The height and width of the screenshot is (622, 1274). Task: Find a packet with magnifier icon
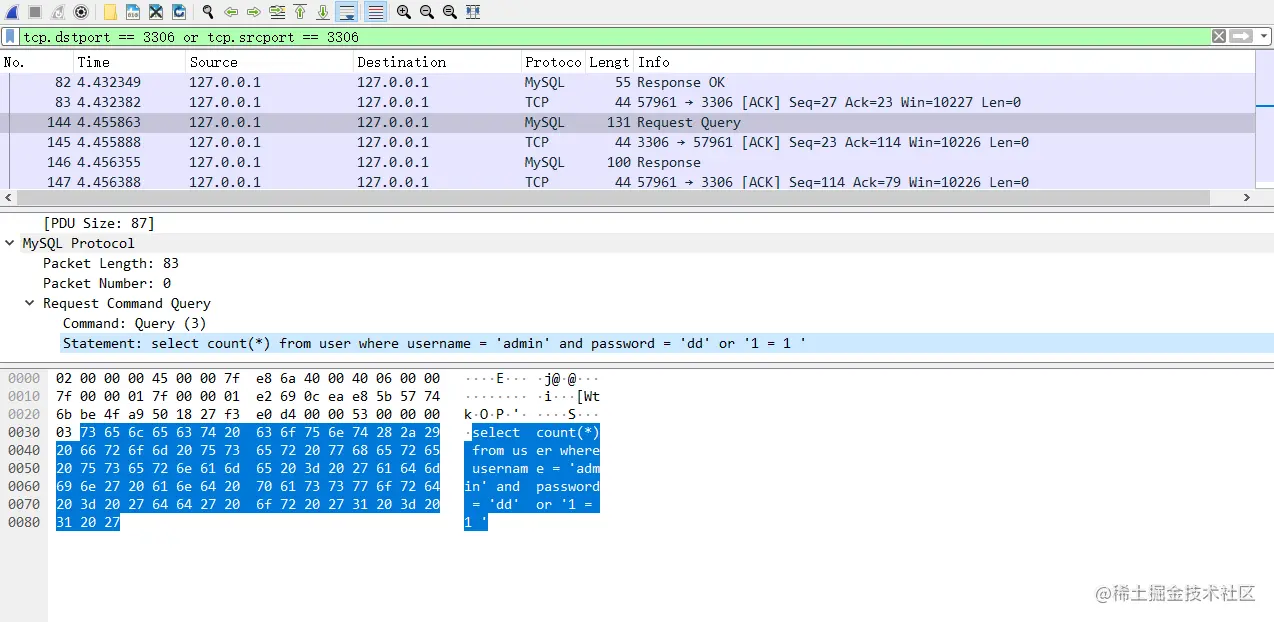208,12
